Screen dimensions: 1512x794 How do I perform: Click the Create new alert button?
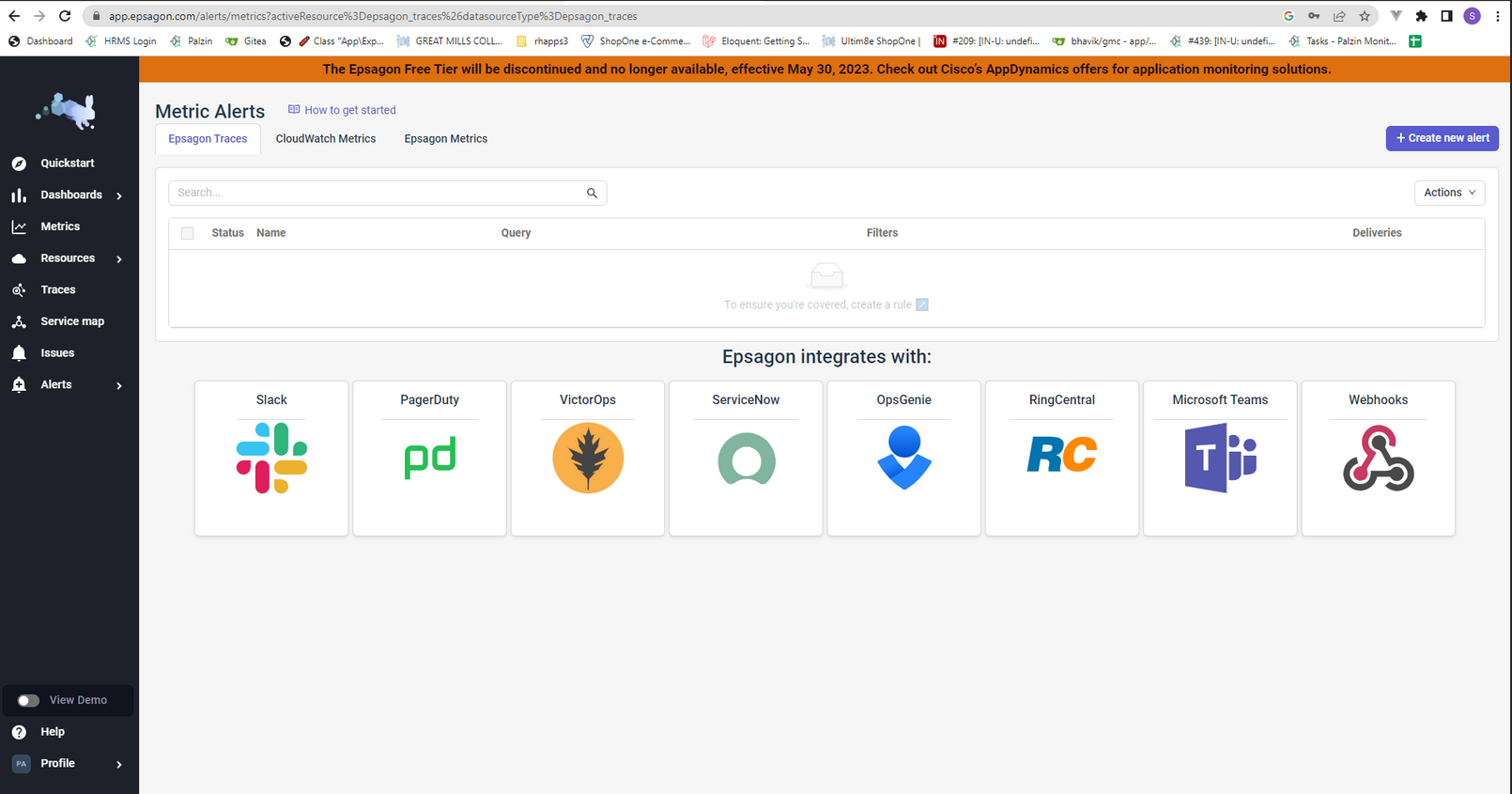1442,138
